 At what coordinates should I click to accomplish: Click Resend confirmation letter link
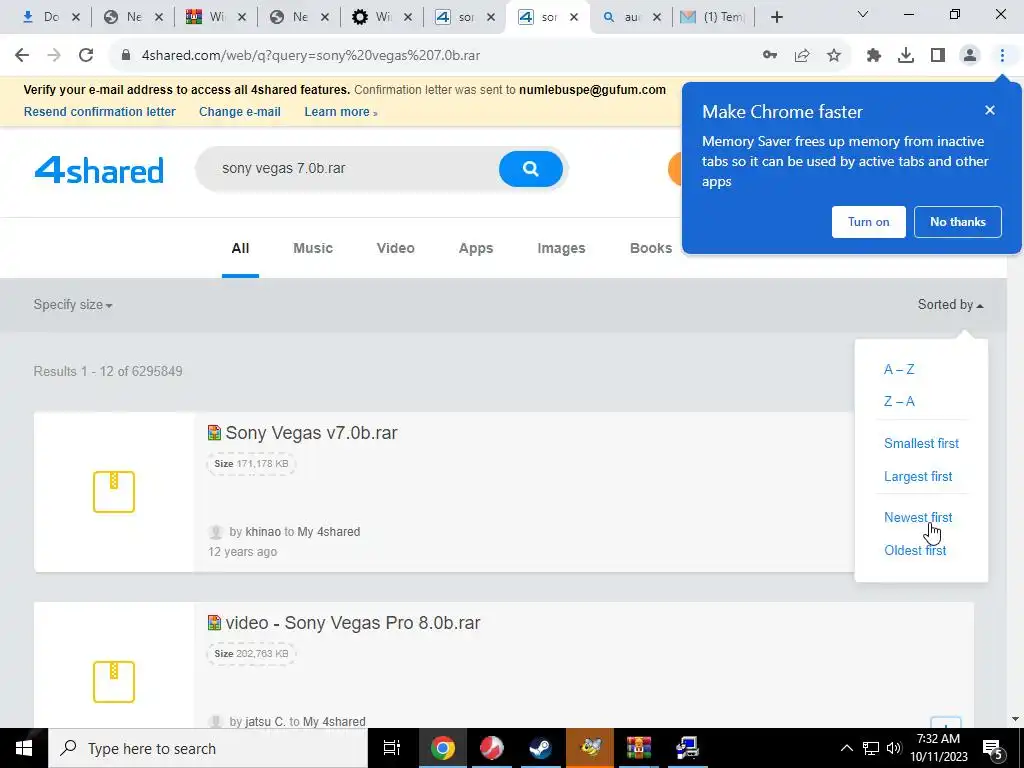(100, 112)
